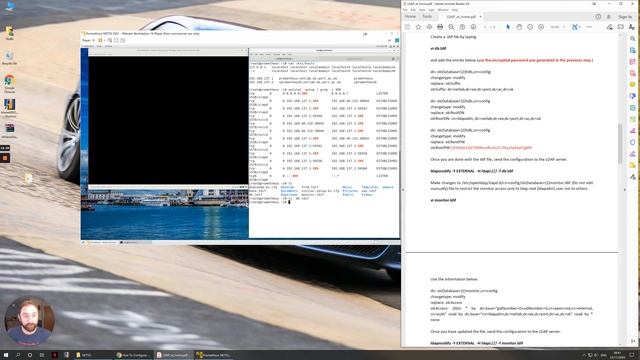Click the pink tool icon with 'Create a .ldif file'
The image size is (640, 360).
[x=632, y=62]
